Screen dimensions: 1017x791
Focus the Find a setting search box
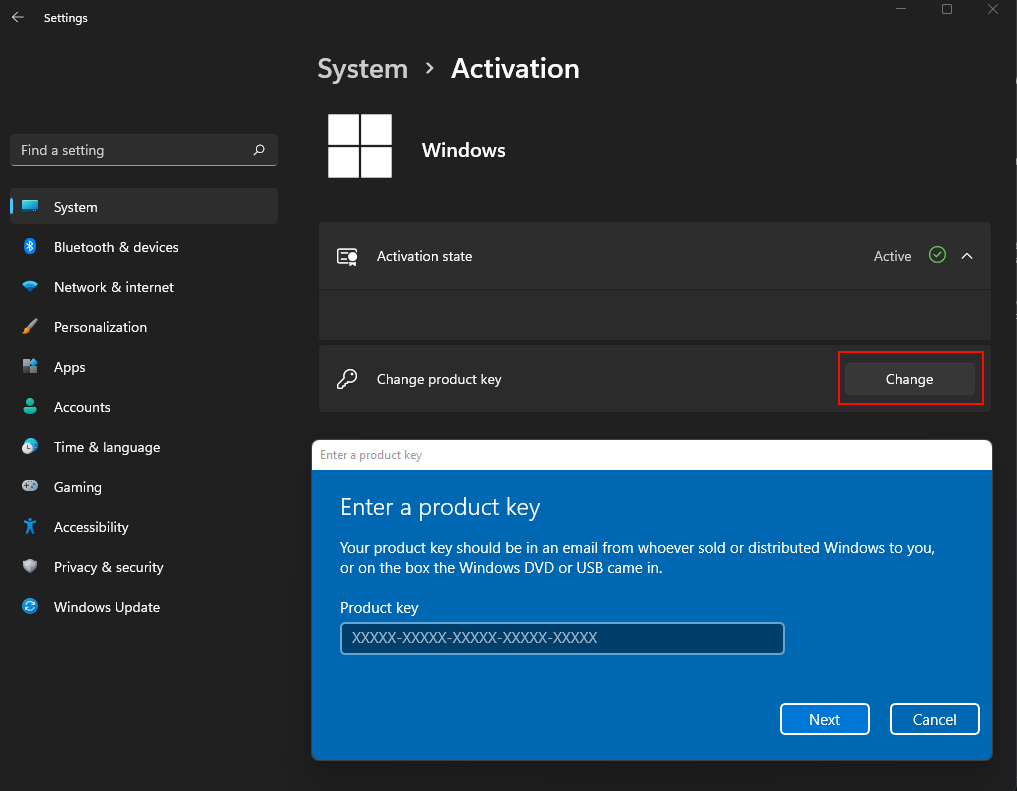144,150
